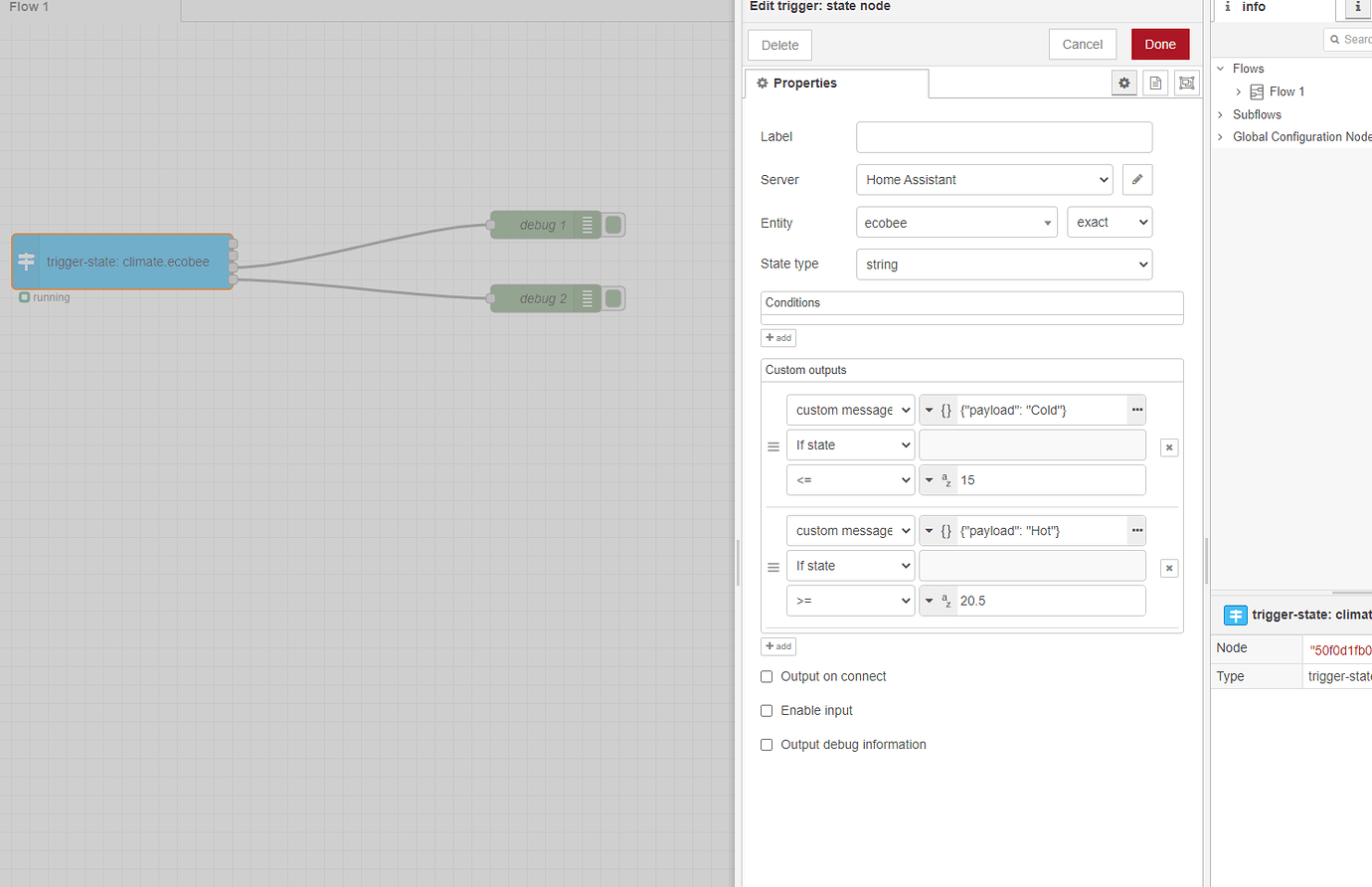The height and width of the screenshot is (887, 1372).
Task: Open the exact match dropdown beside ecobee
Action: (1109, 222)
